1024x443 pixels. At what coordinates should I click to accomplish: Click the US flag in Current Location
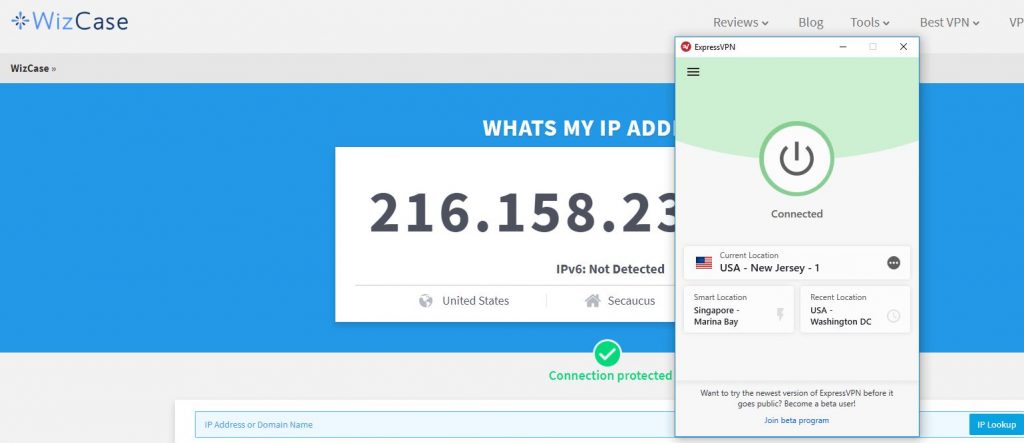point(703,263)
